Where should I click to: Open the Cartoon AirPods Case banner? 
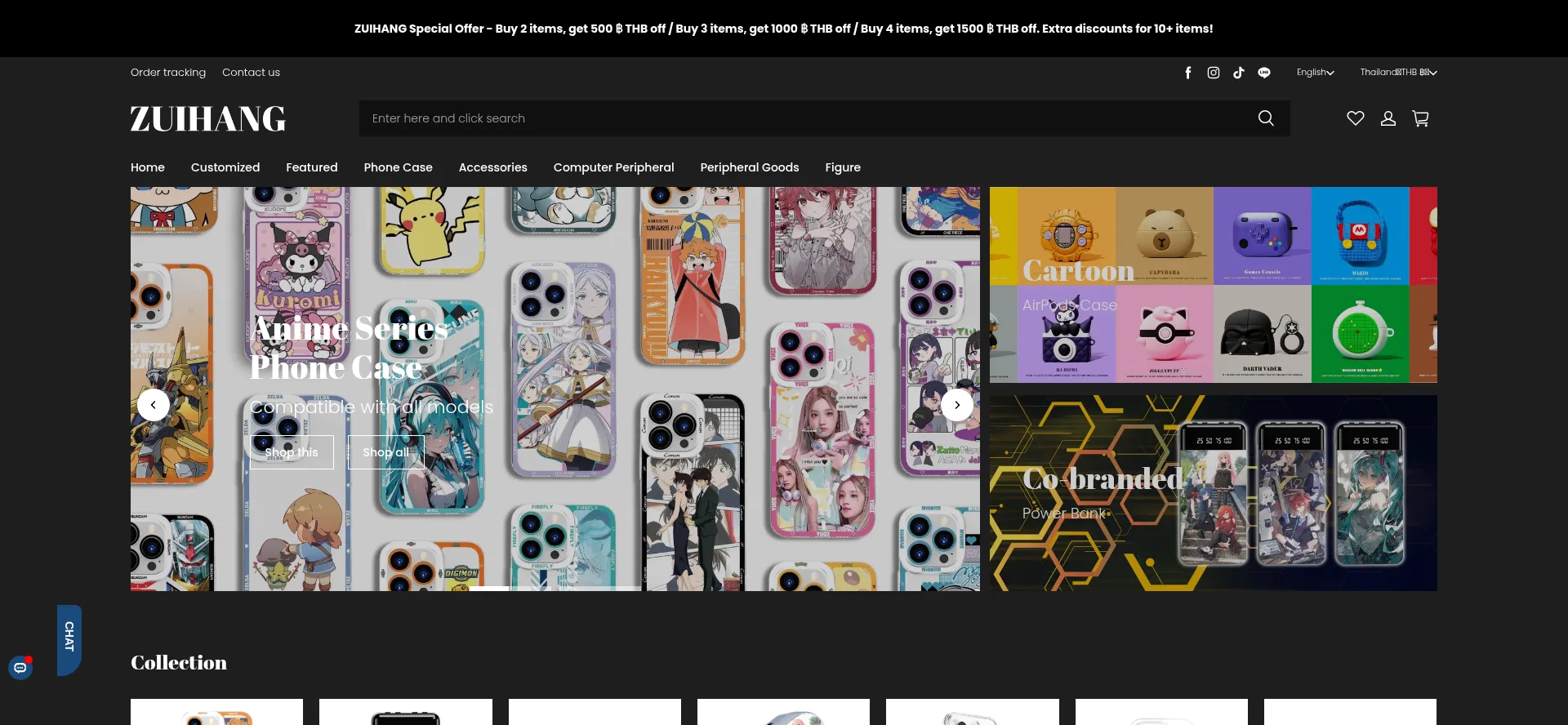pyautogui.click(x=1214, y=285)
